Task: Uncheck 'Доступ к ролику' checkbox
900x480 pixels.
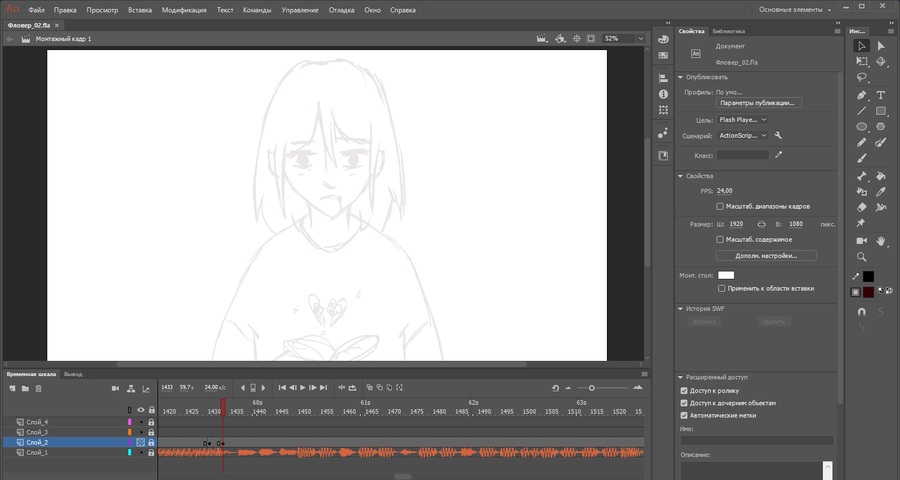Action: click(x=684, y=390)
